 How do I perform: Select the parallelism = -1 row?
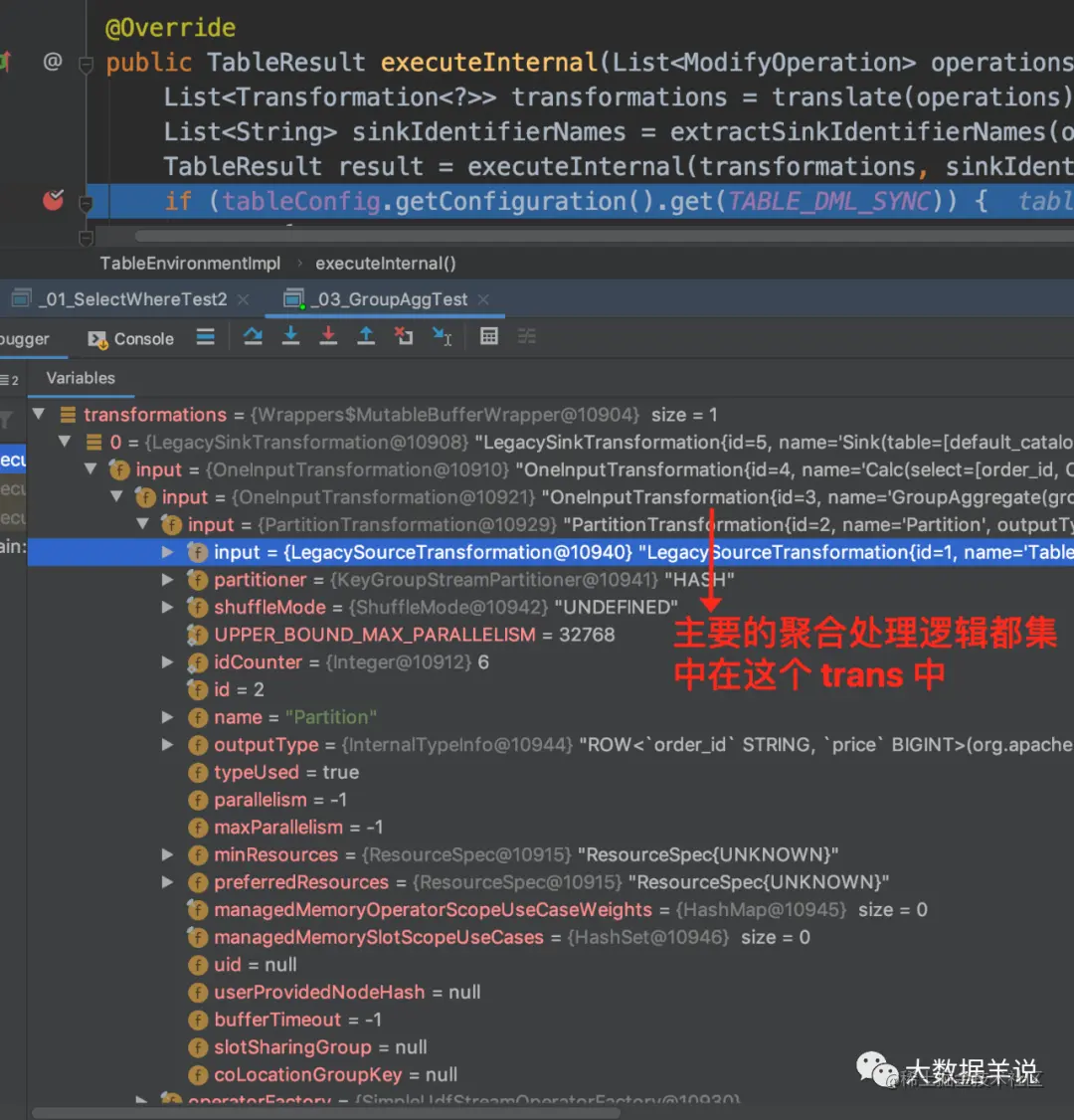click(x=550, y=800)
